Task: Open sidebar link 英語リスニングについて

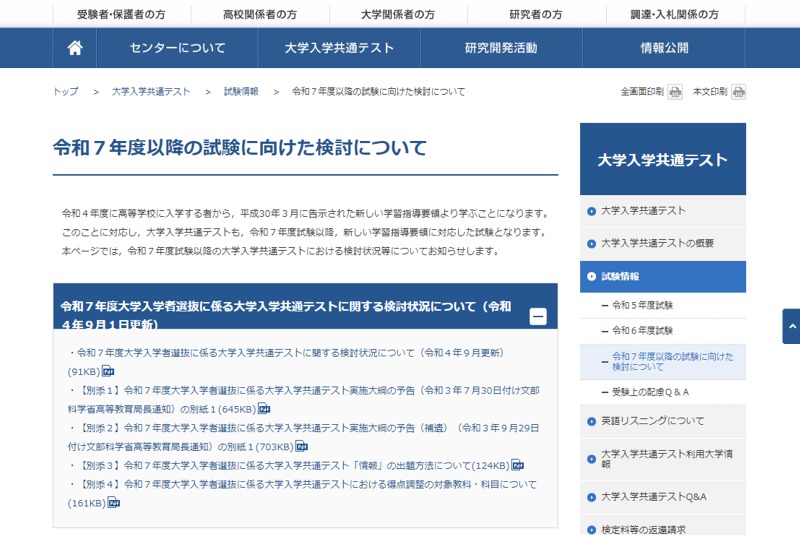Action: click(663, 421)
